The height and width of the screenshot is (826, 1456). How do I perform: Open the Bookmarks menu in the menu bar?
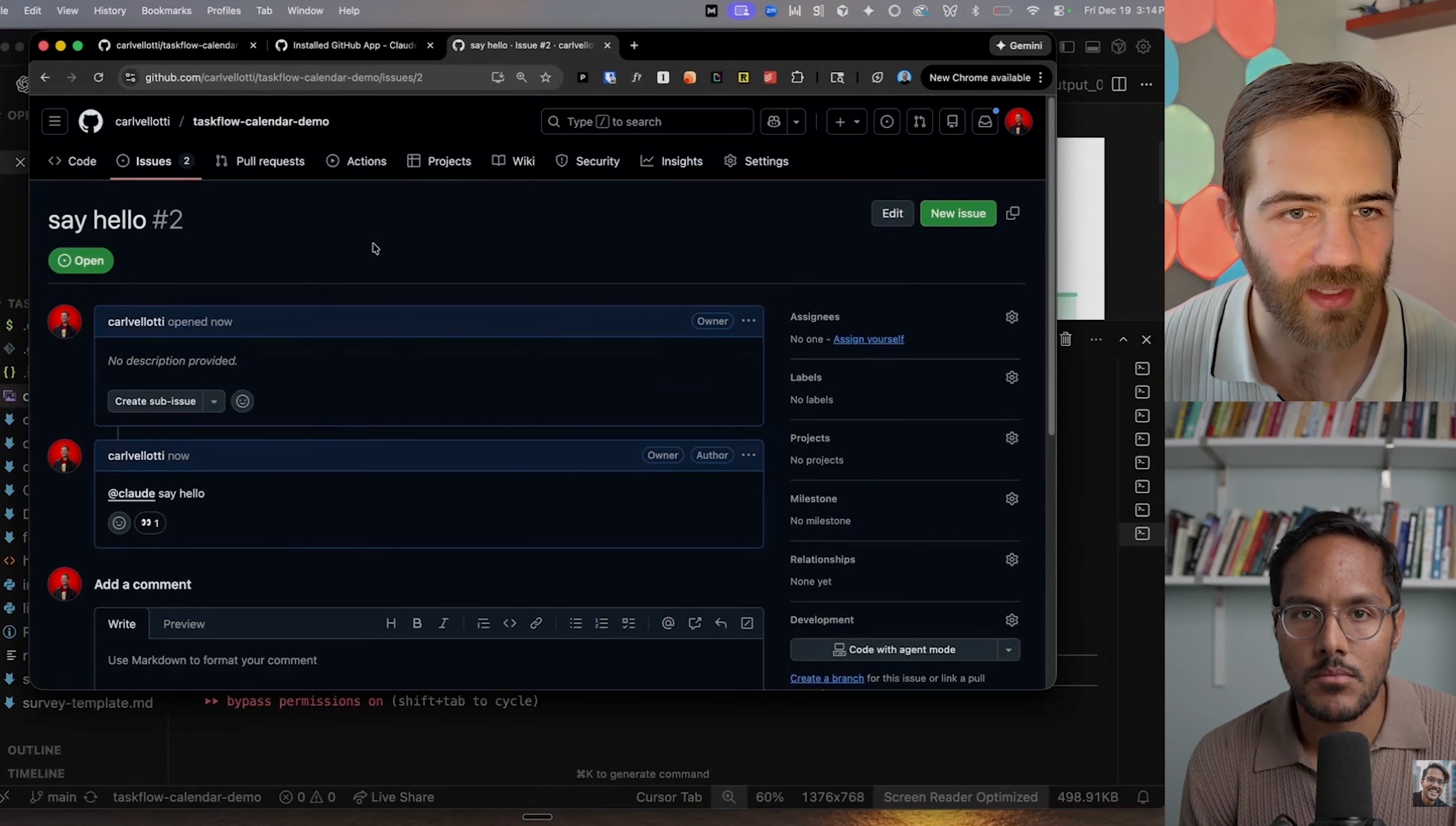166,10
